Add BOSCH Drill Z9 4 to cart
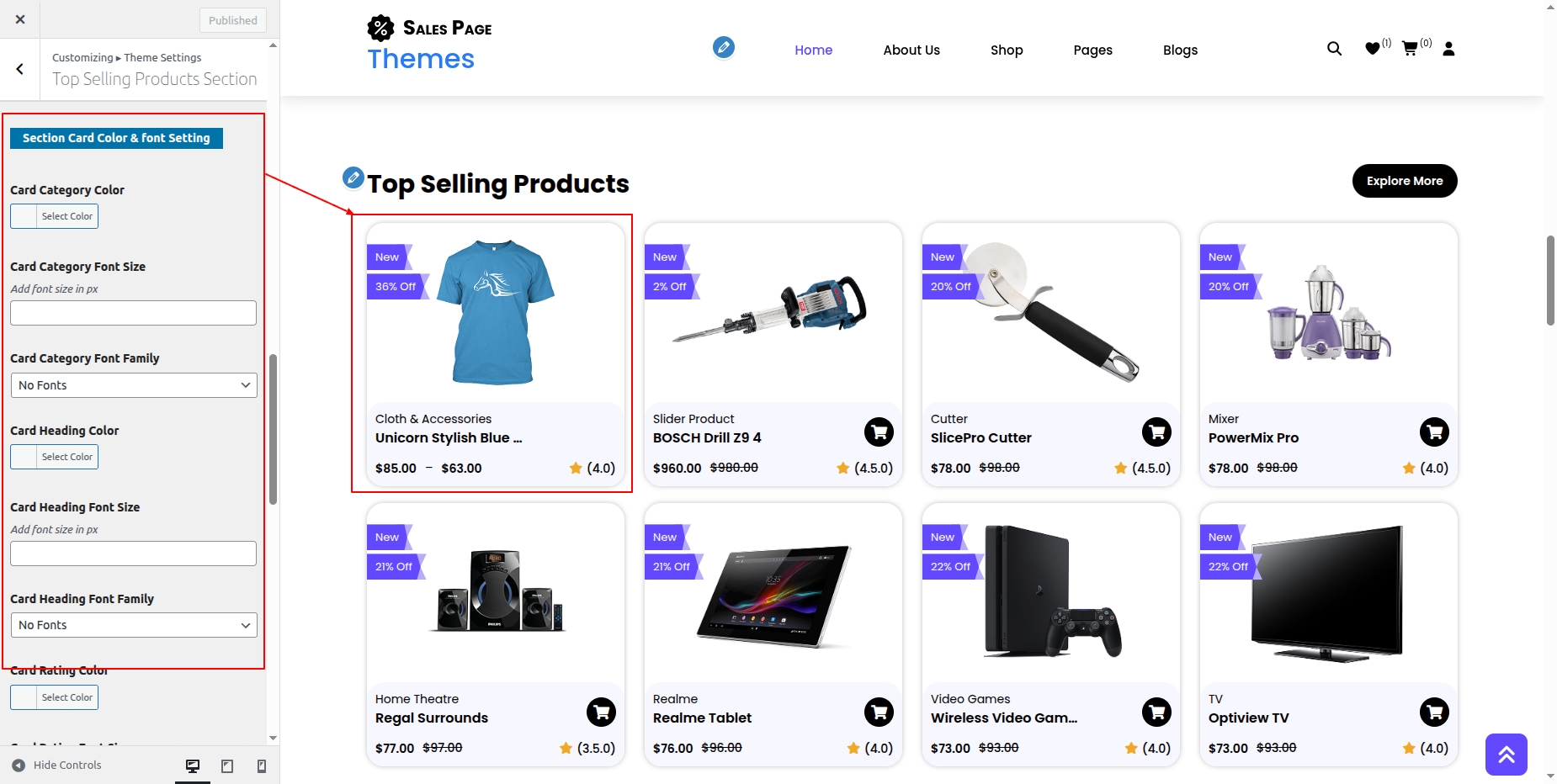Image resolution: width=1557 pixels, height=784 pixels. (879, 432)
